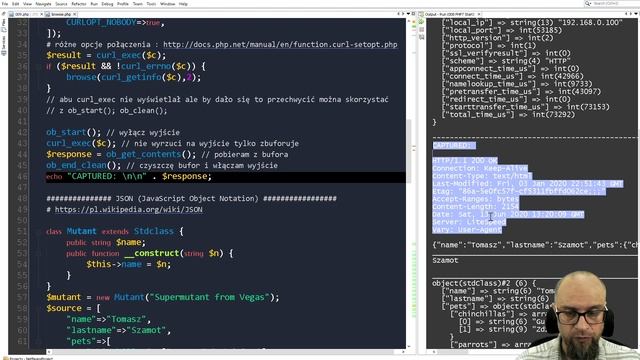This screenshot has width=640, height=360.
Task: Click the "local_ip" output line
Action: 533,23
